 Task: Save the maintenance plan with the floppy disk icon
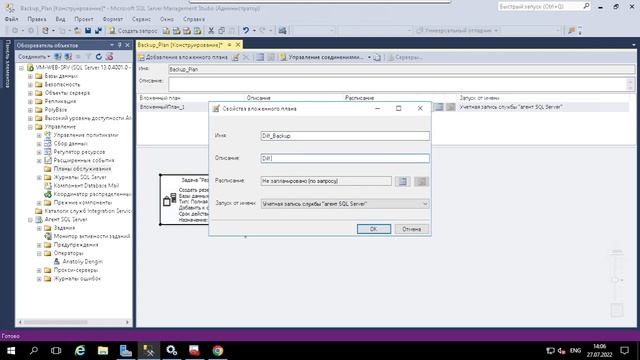pos(88,31)
